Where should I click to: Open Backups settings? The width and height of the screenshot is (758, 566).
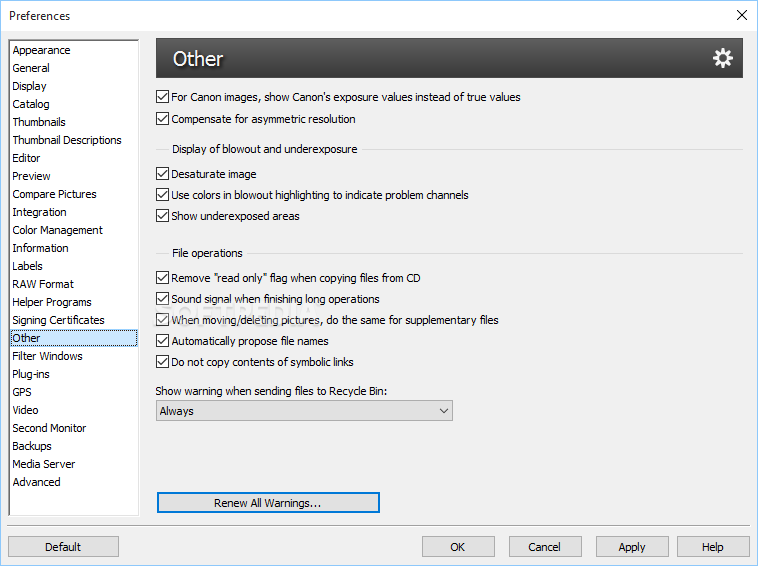click(x=73, y=446)
